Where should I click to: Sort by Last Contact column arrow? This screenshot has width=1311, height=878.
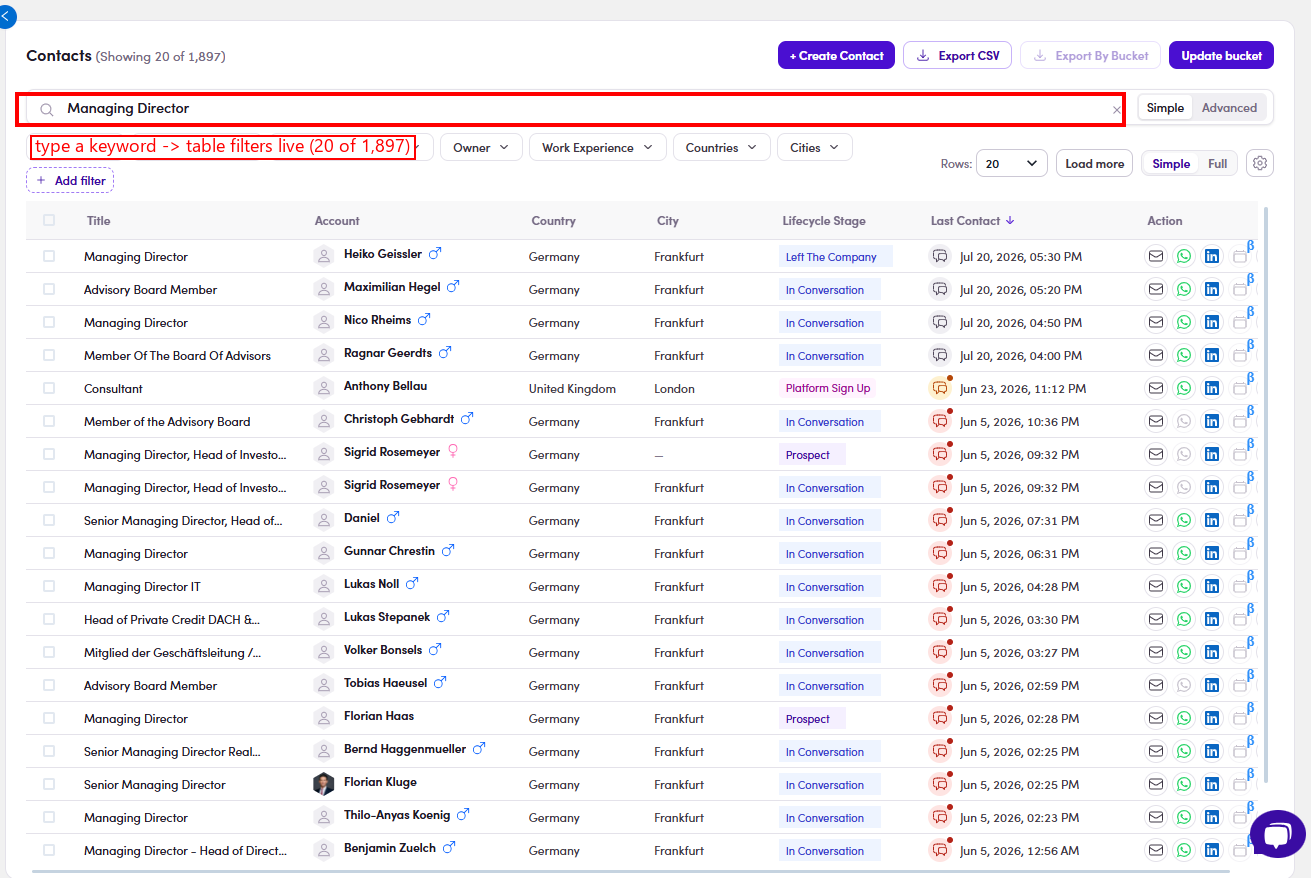click(1010, 221)
